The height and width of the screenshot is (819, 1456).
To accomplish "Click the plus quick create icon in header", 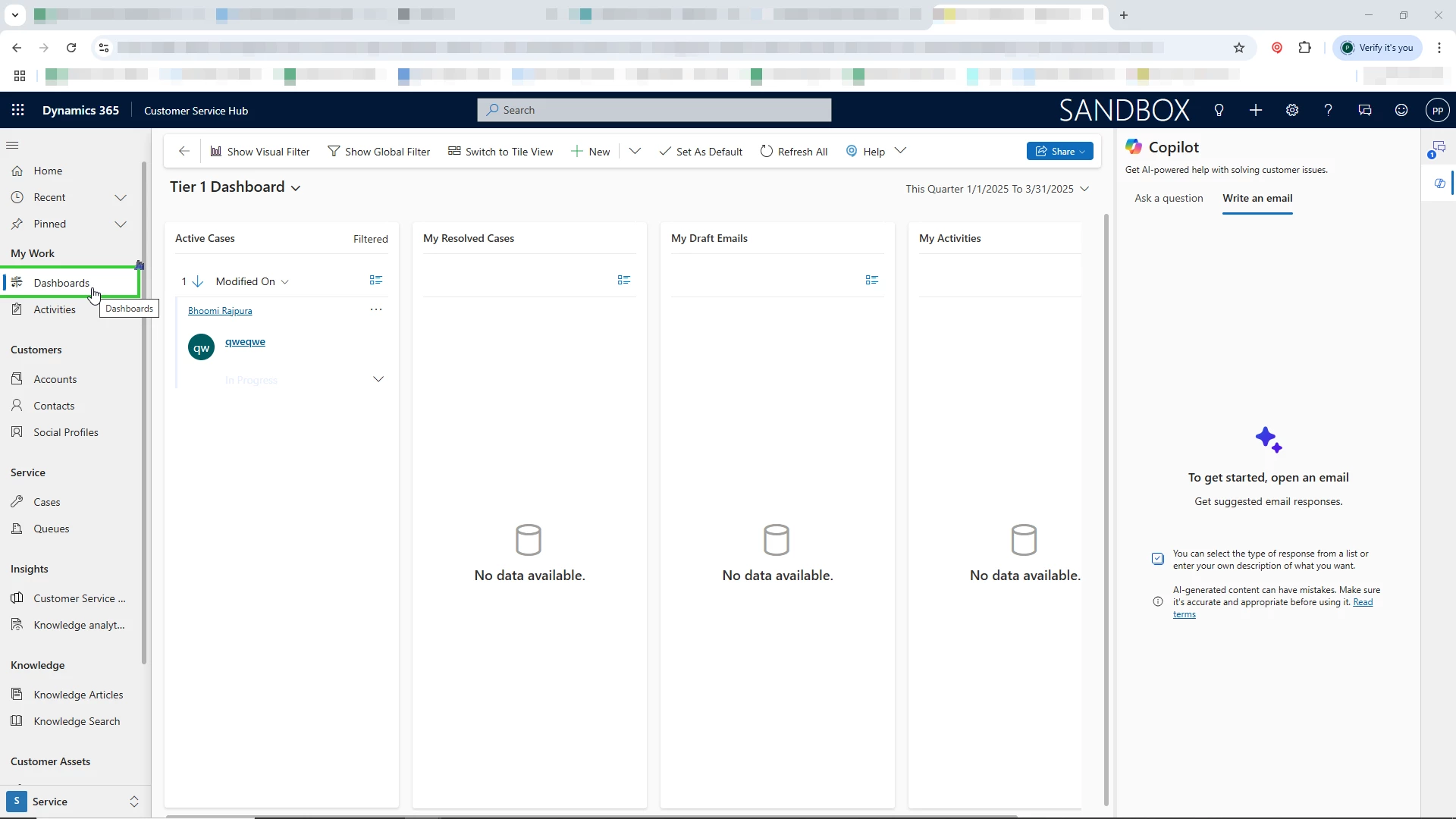I will [1256, 110].
